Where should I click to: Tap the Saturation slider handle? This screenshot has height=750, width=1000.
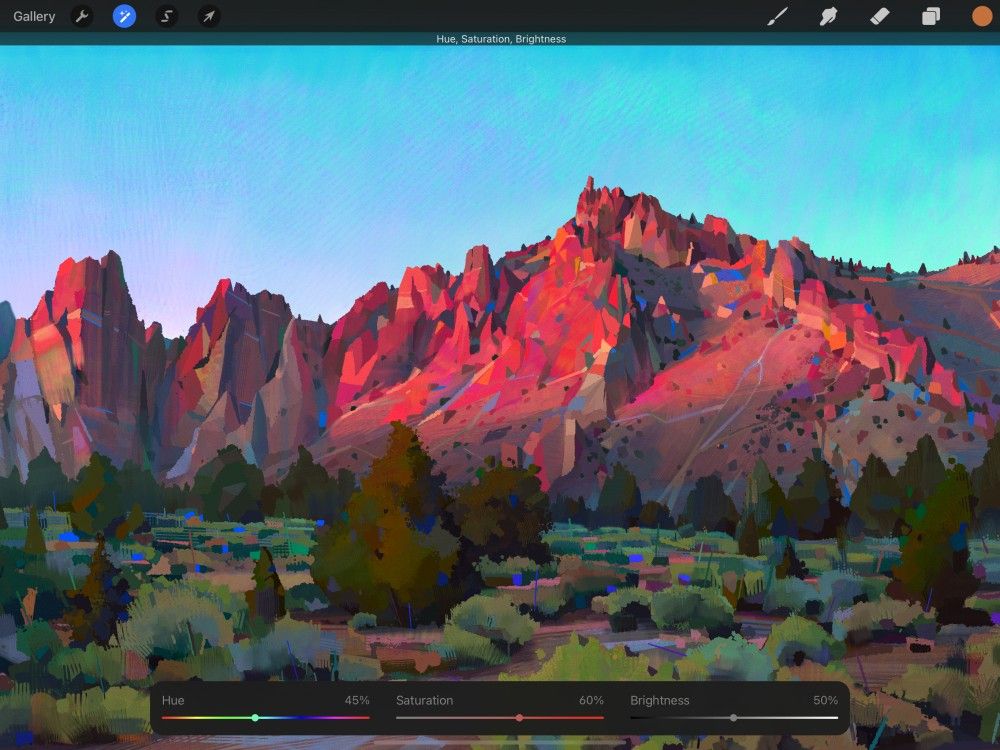point(519,717)
